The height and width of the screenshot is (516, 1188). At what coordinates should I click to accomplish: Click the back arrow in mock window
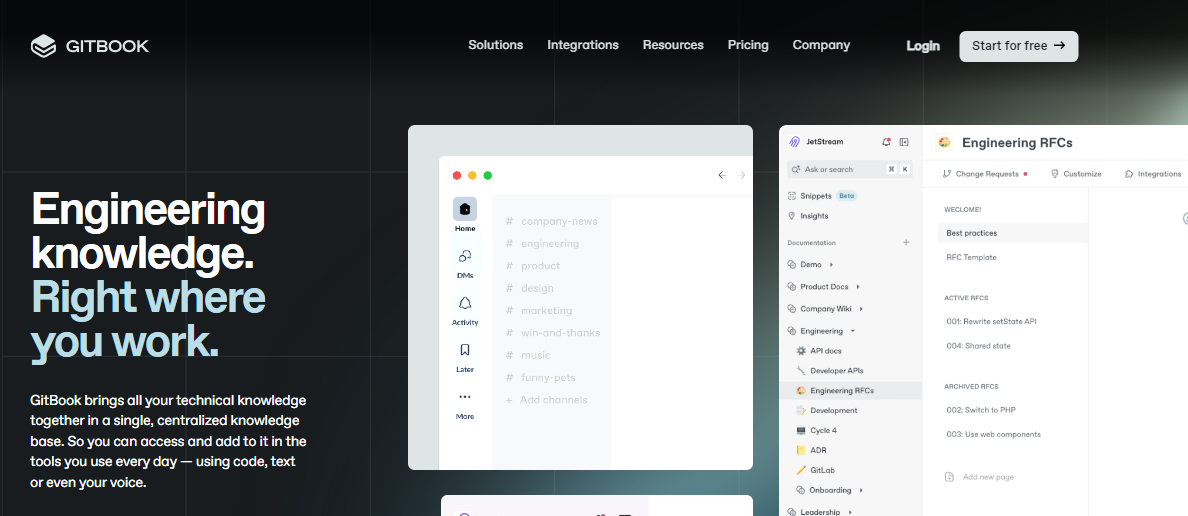tap(722, 175)
